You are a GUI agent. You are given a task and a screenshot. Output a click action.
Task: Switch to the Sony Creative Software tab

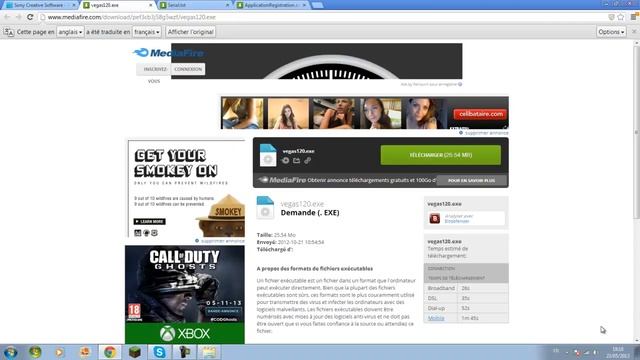tap(39, 5)
